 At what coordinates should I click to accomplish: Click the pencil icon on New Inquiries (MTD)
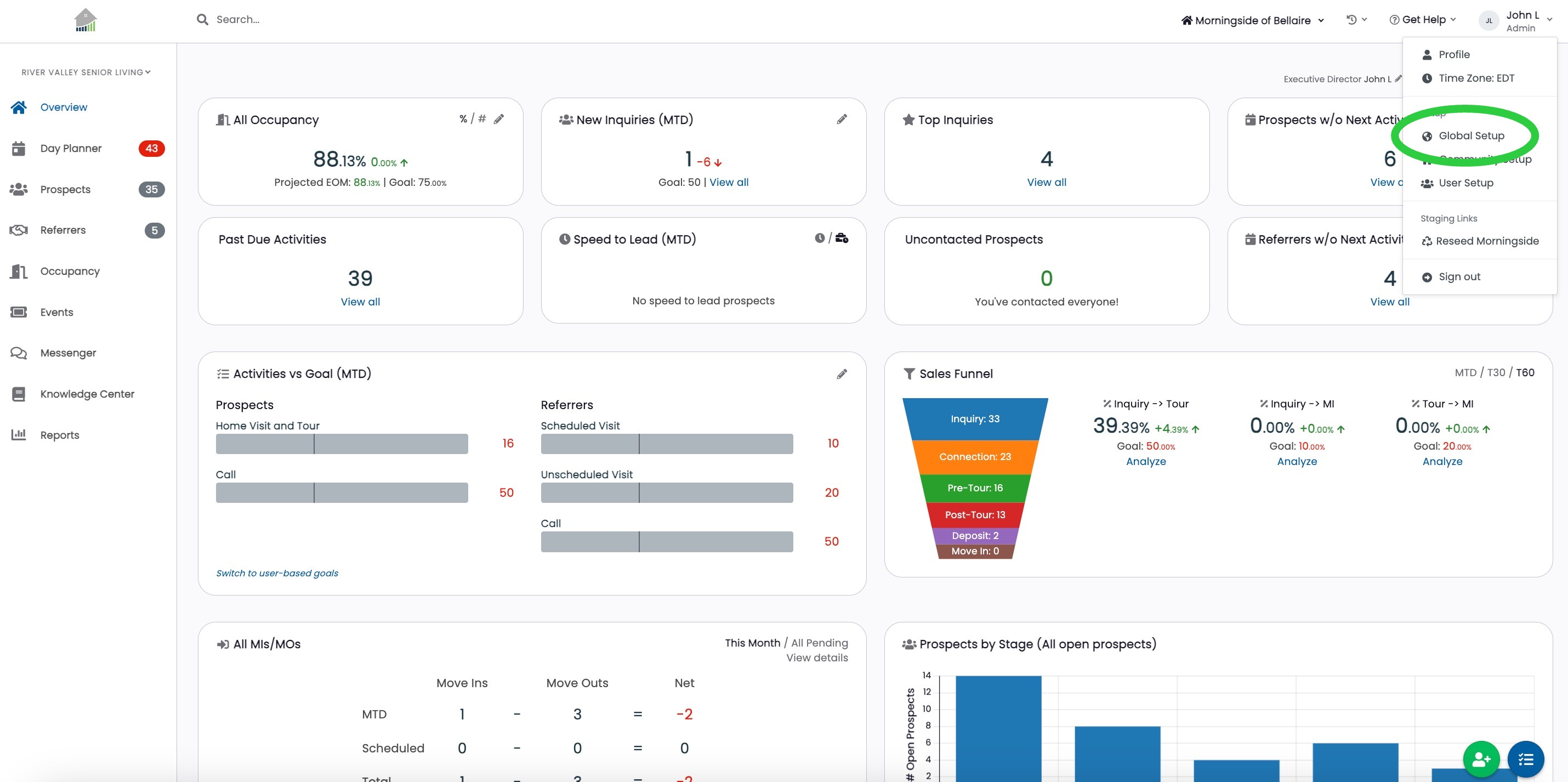[x=842, y=119]
